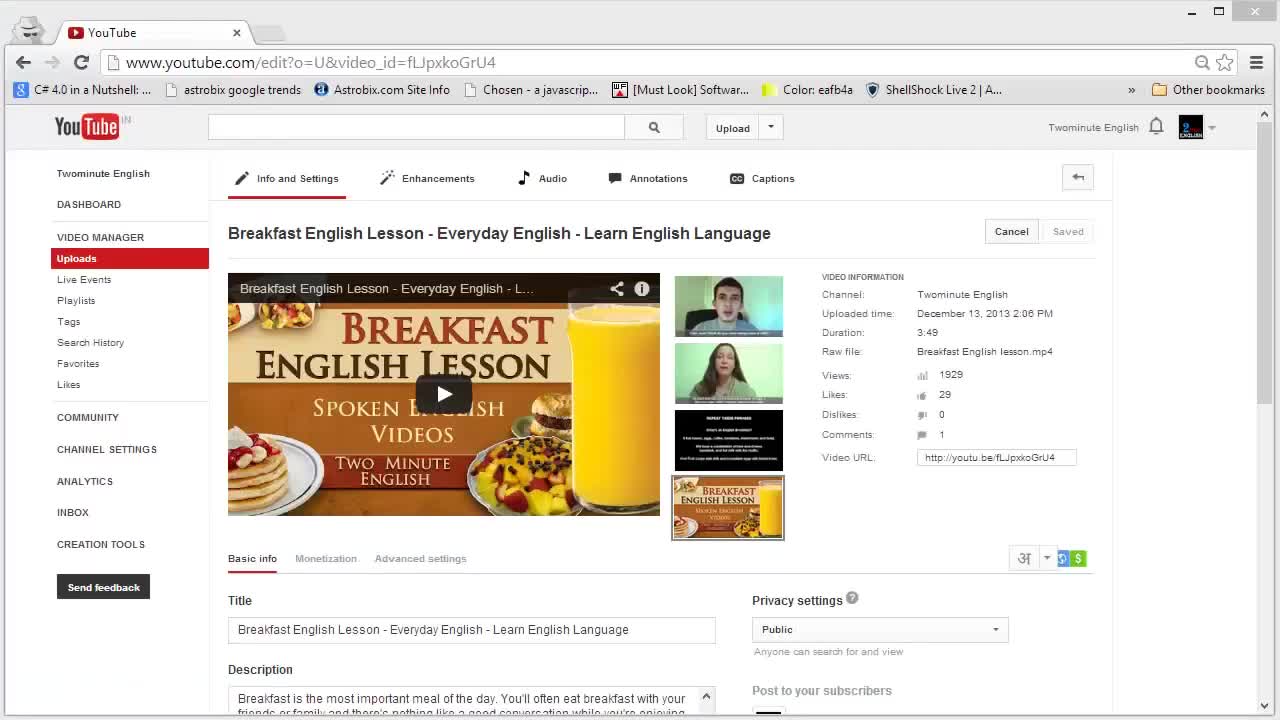Open the Upload dropdown arrow
1280x720 pixels.
coord(771,127)
